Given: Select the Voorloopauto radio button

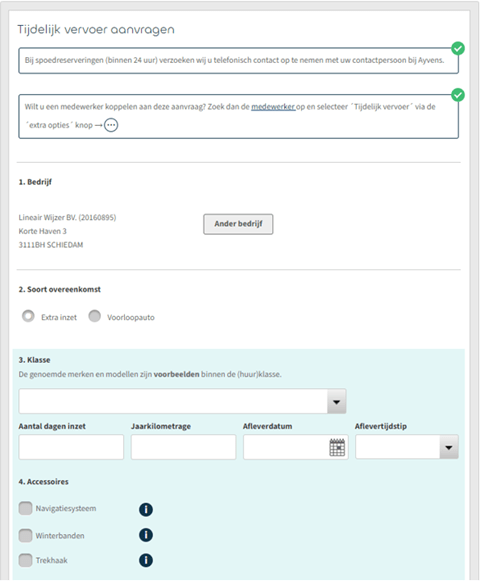Looking at the screenshot, I should click(x=95, y=316).
